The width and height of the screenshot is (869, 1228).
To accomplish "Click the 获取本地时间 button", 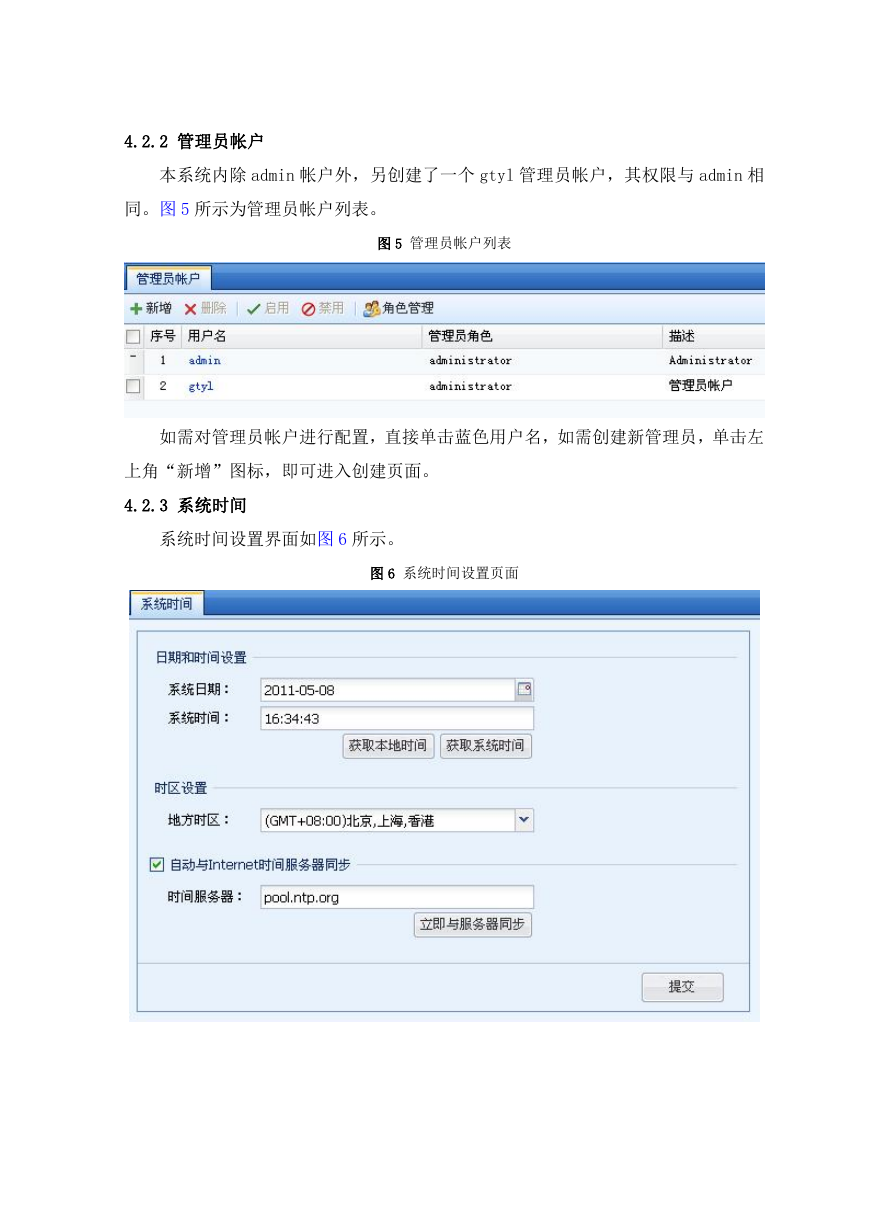I will [388, 746].
